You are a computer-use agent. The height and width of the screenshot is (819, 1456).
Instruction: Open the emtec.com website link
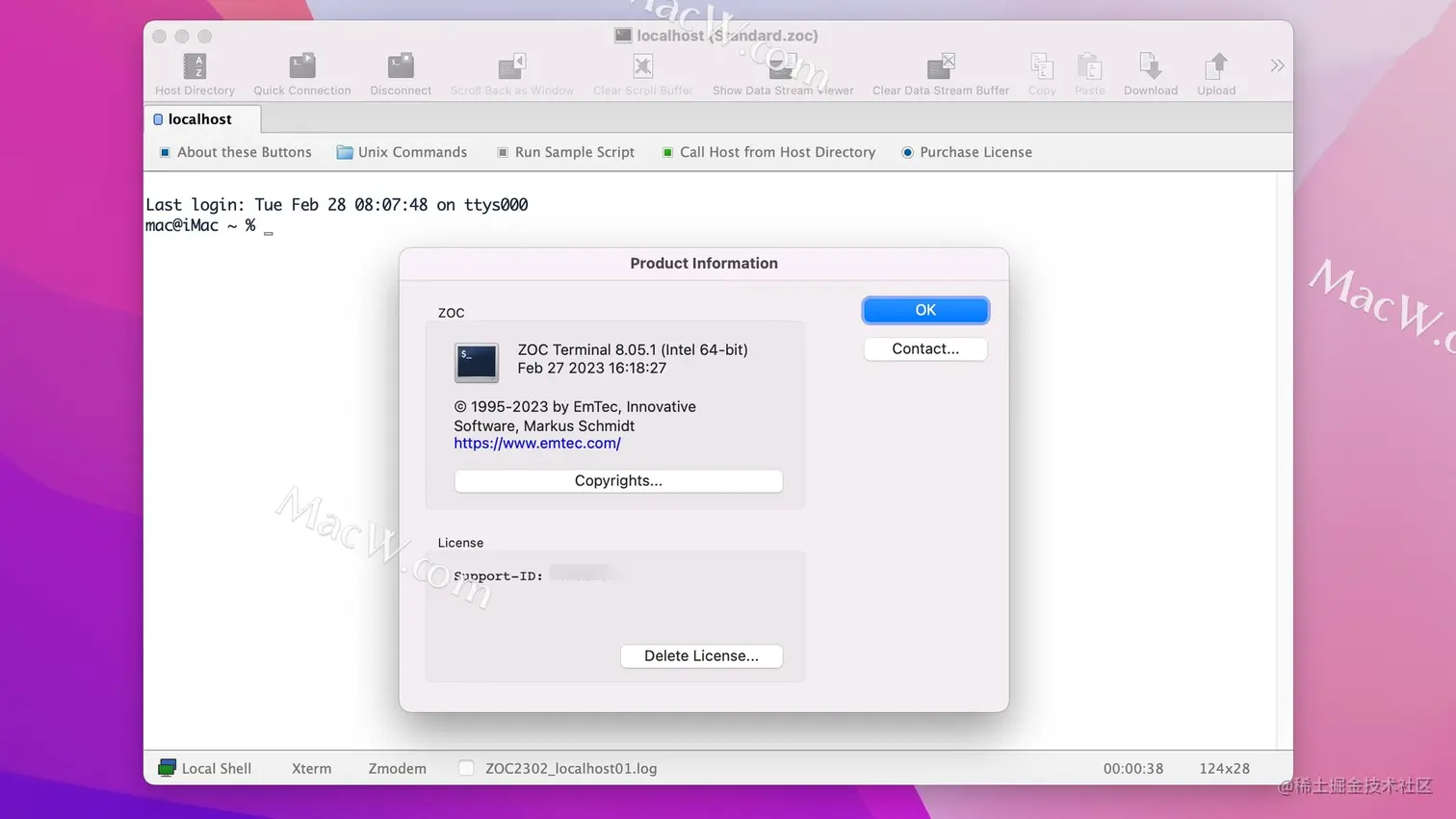537,444
